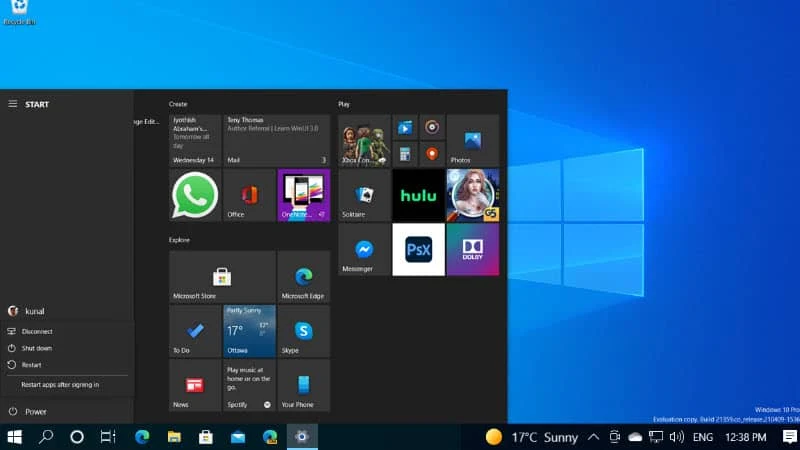800x450 pixels.
Task: Open the 12:38 PM clock
Action: [745, 437]
